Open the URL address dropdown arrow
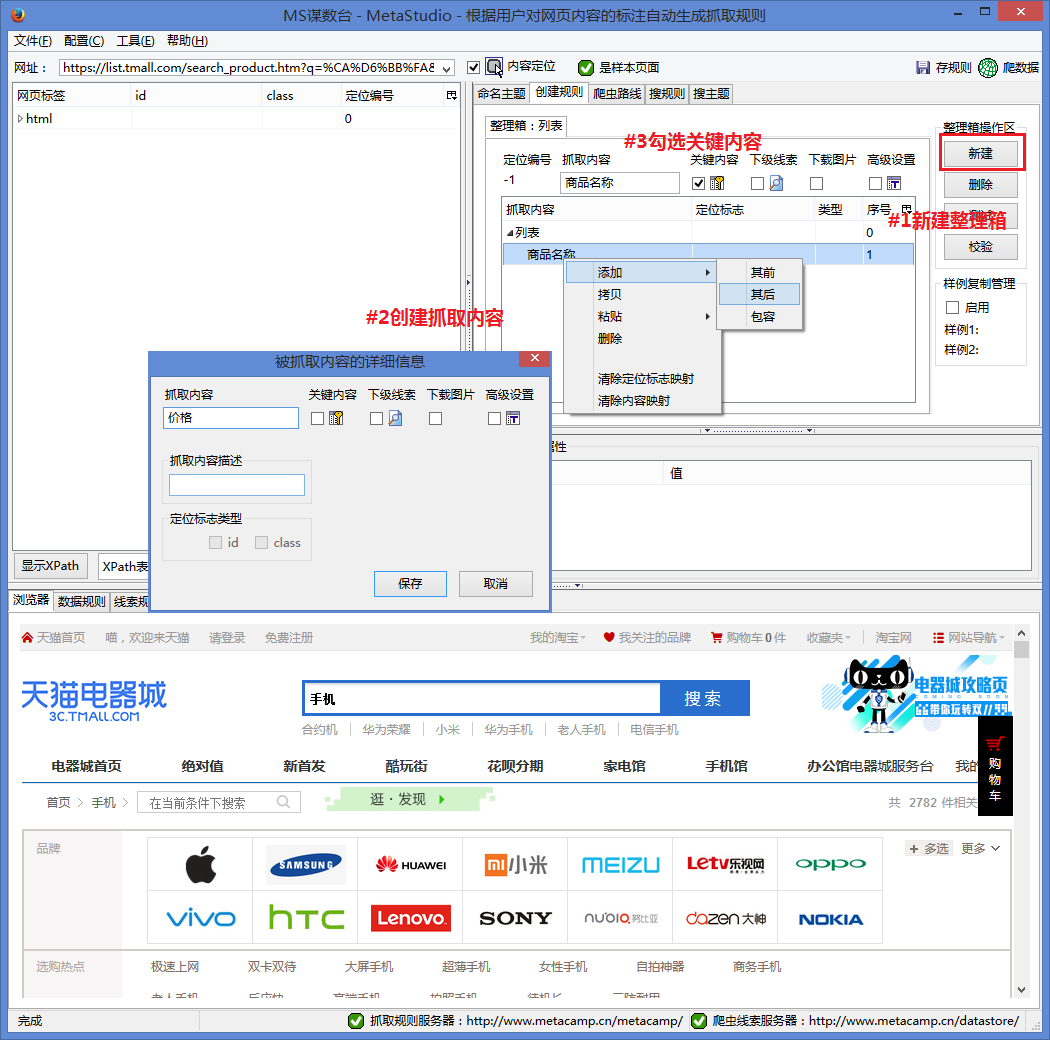 pyautogui.click(x=446, y=68)
